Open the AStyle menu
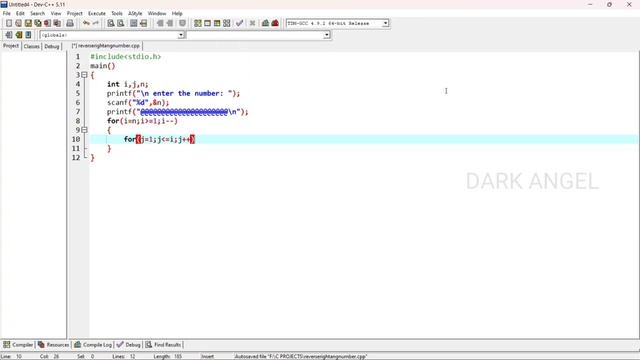The image size is (640, 360). [135, 13]
